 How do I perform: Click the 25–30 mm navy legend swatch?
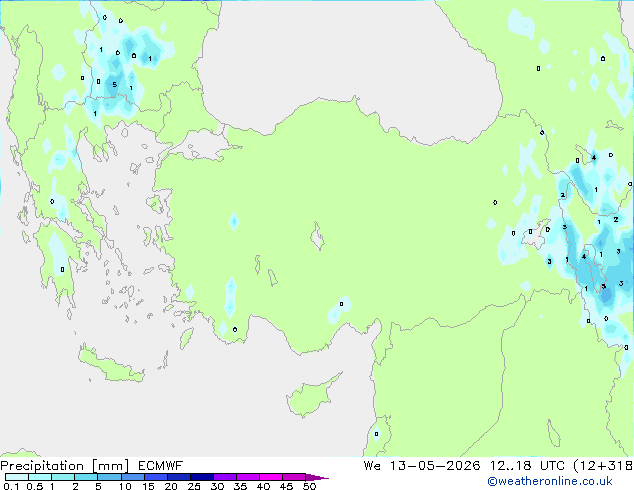tap(202, 477)
